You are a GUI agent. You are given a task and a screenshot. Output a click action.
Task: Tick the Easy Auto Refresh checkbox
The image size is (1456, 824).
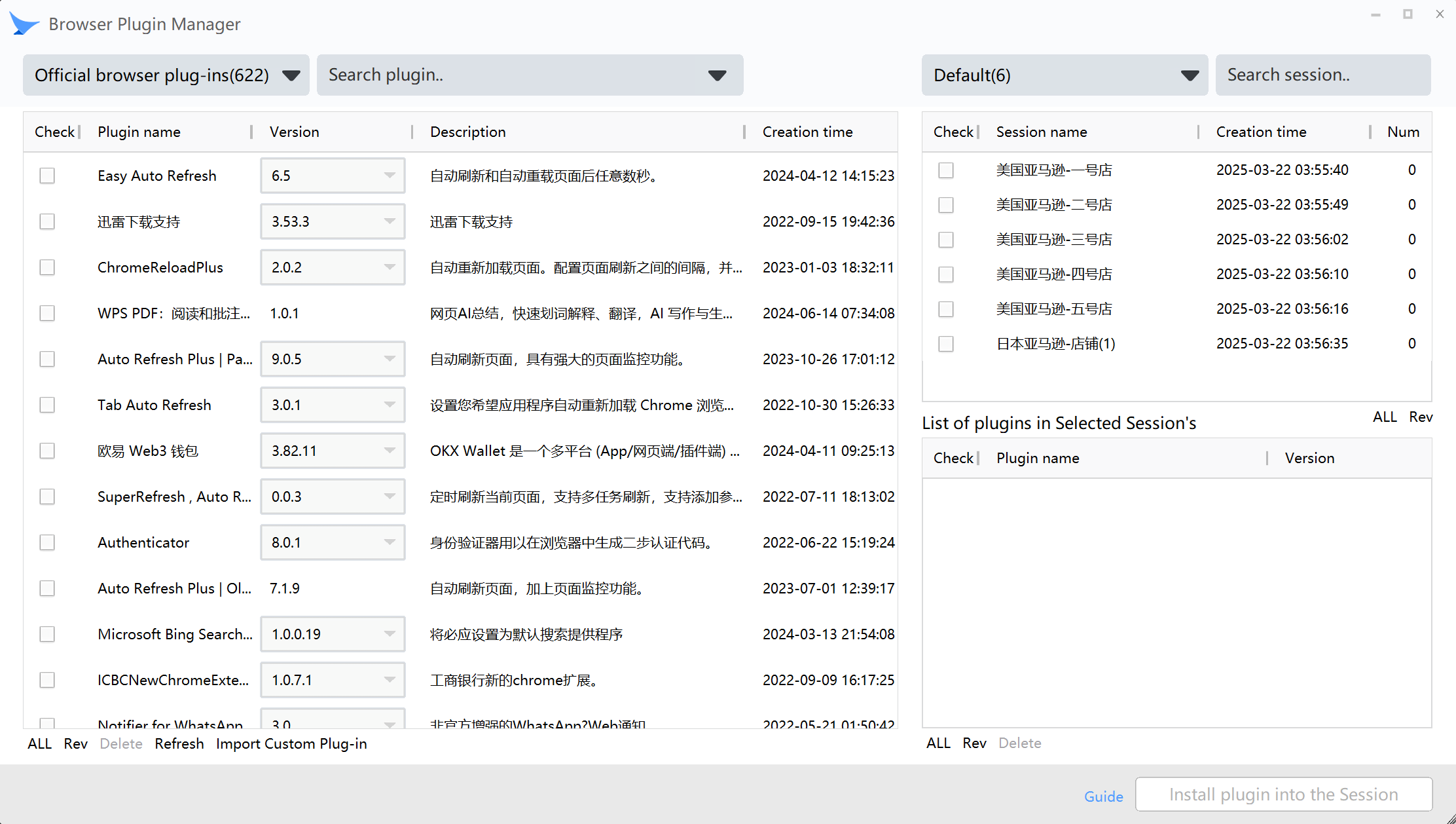point(47,176)
